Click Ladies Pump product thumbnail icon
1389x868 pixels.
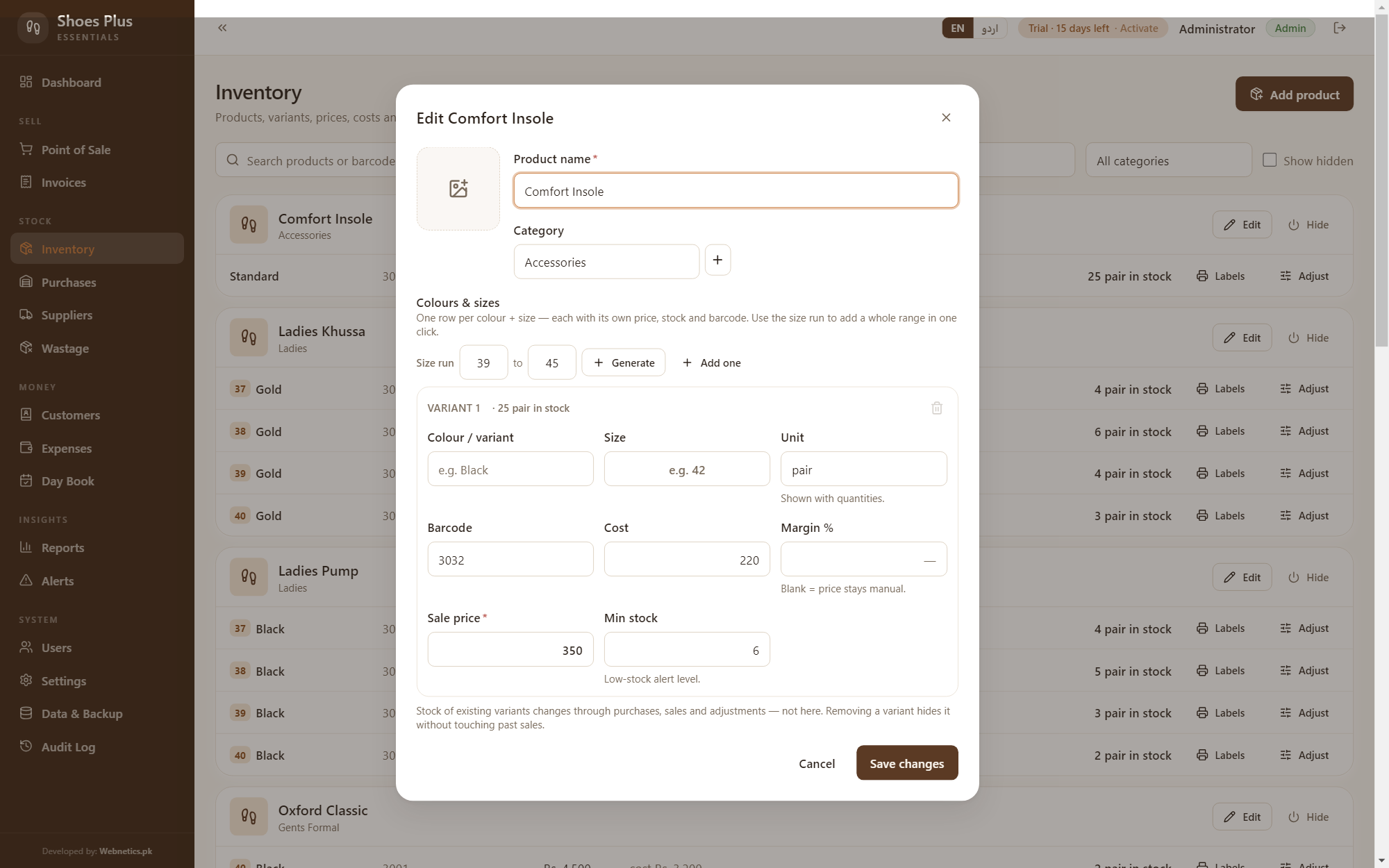point(249,577)
